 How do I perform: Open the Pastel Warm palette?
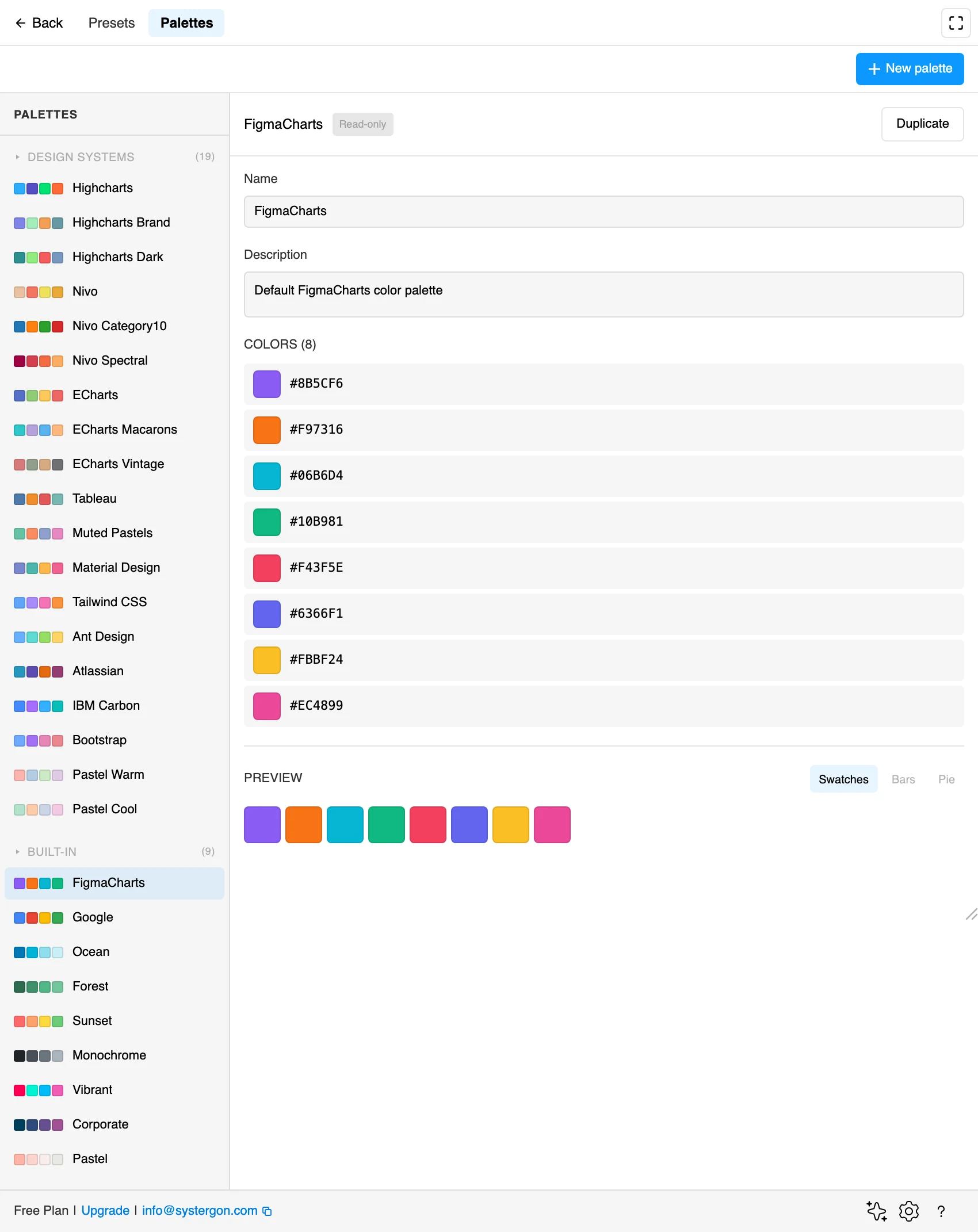coord(114,775)
